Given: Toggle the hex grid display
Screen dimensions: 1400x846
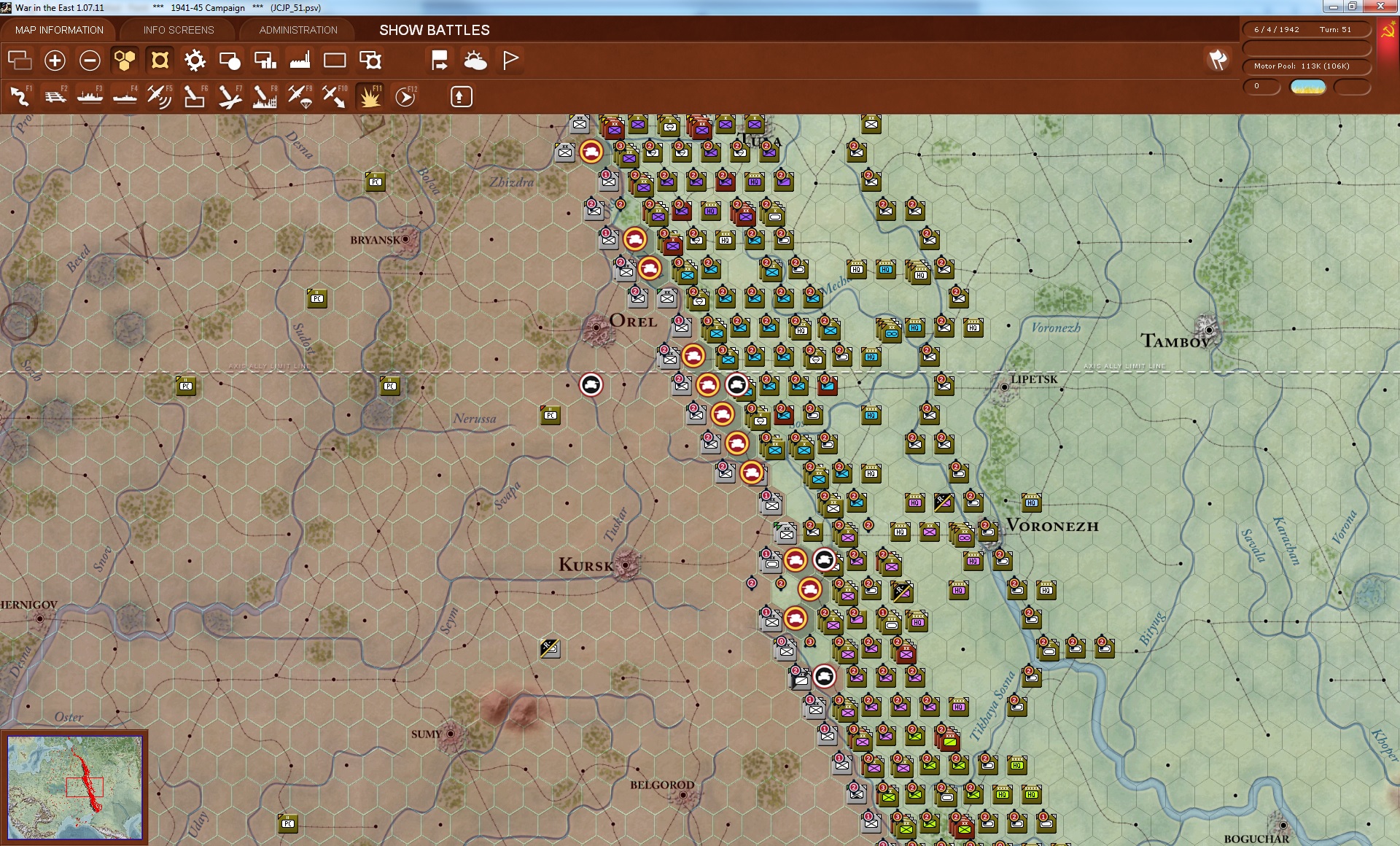Looking at the screenshot, I should [x=125, y=61].
